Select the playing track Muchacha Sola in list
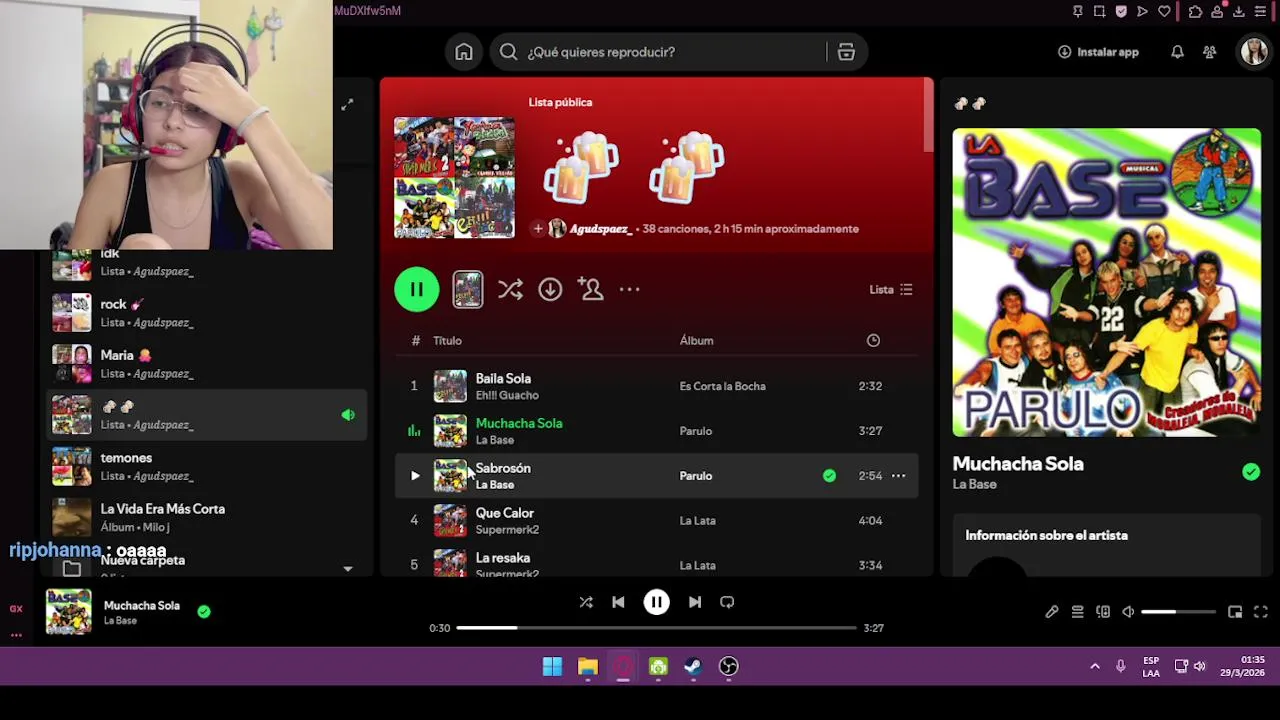1280x720 pixels. point(519,424)
